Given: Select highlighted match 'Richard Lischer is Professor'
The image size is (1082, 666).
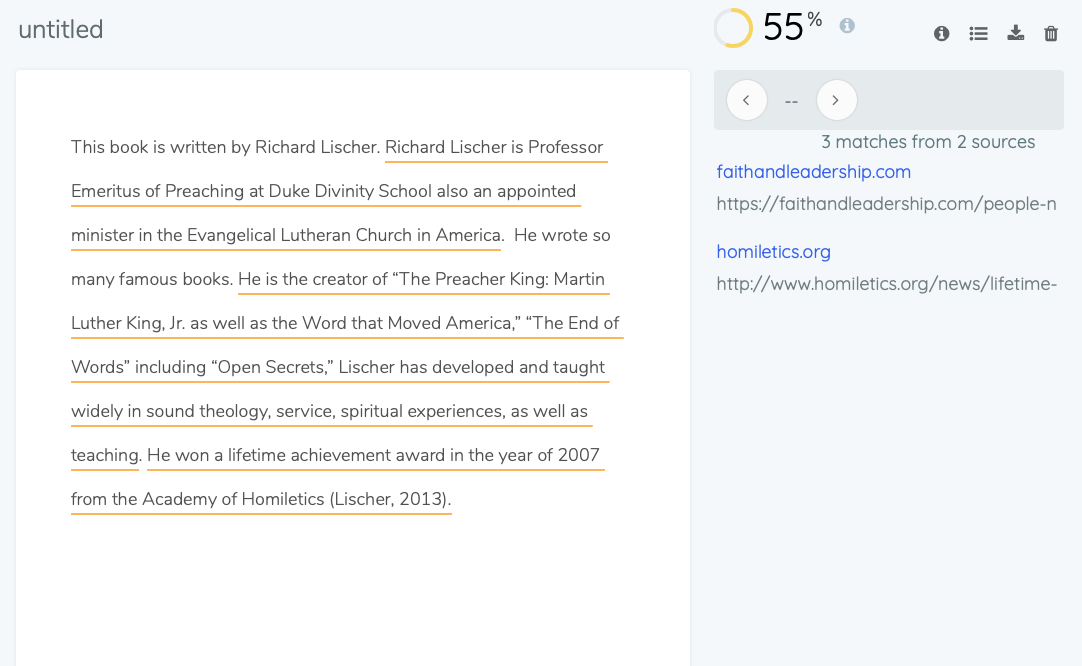Looking at the screenshot, I should [494, 148].
